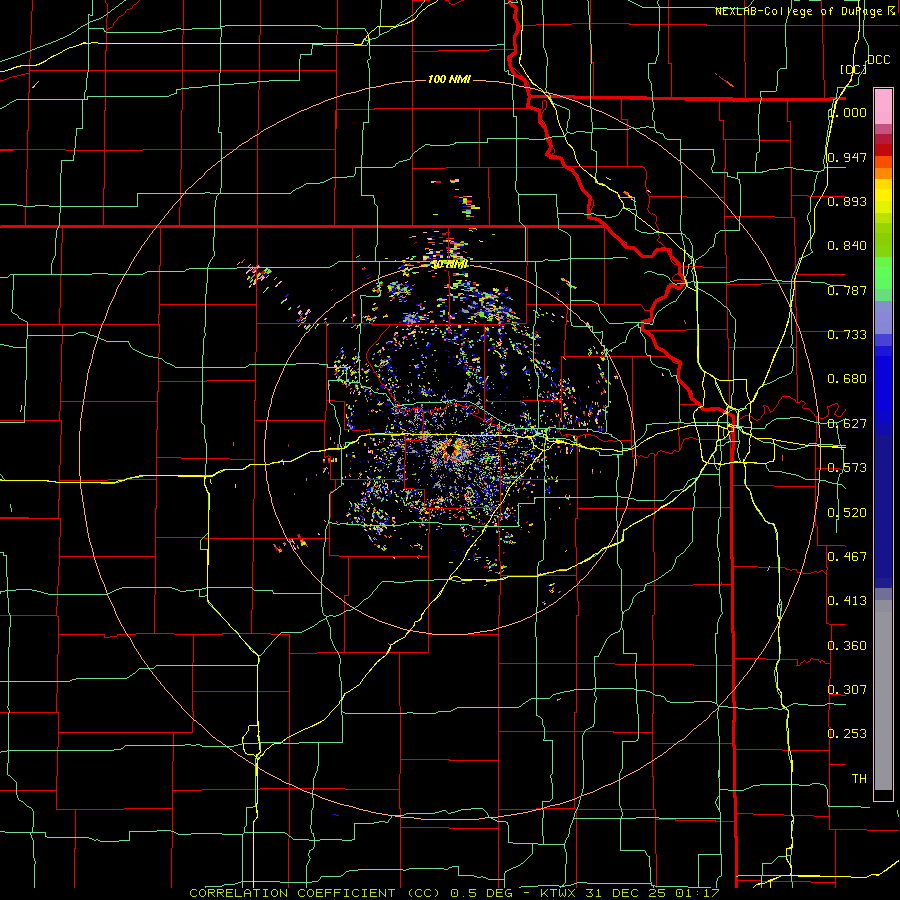The height and width of the screenshot is (900, 900).
Task: Click the 0.733 legend value
Action: 847,335
